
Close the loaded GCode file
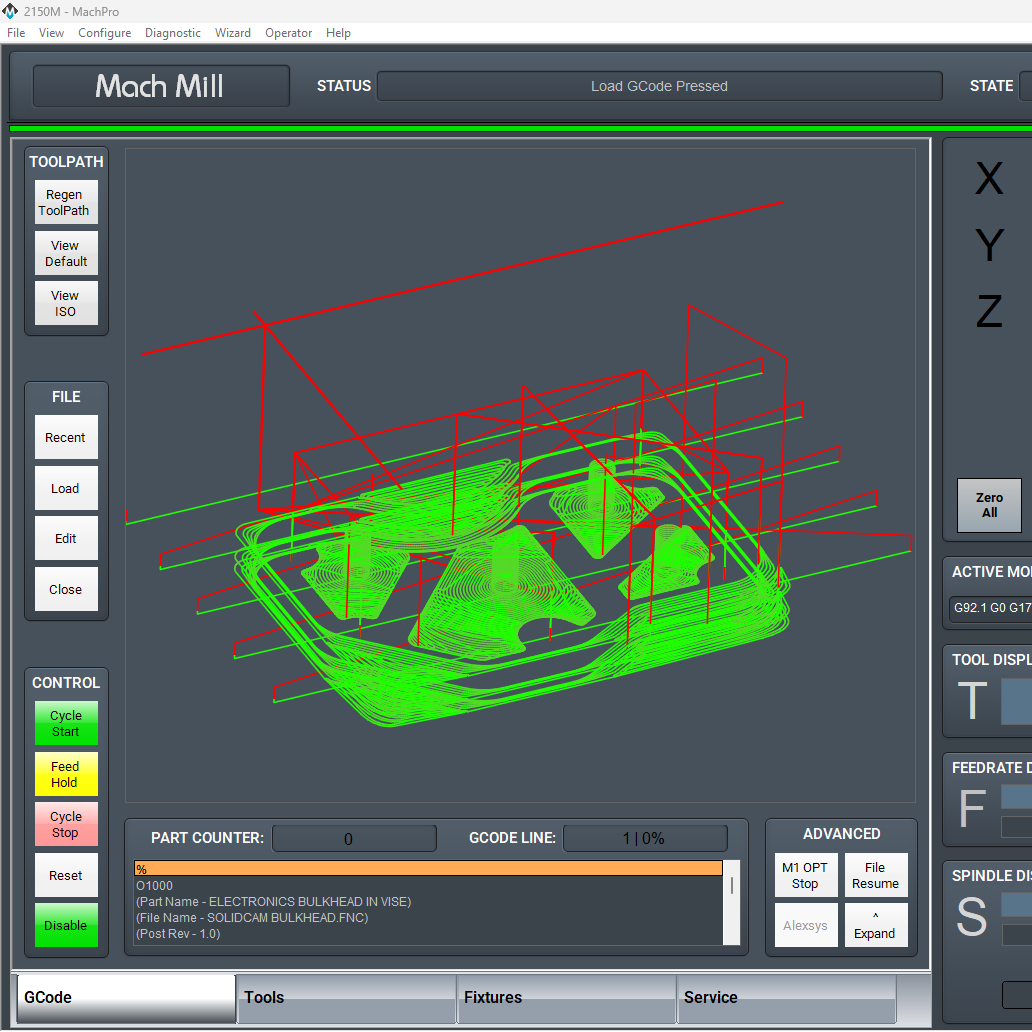pyautogui.click(x=66, y=589)
